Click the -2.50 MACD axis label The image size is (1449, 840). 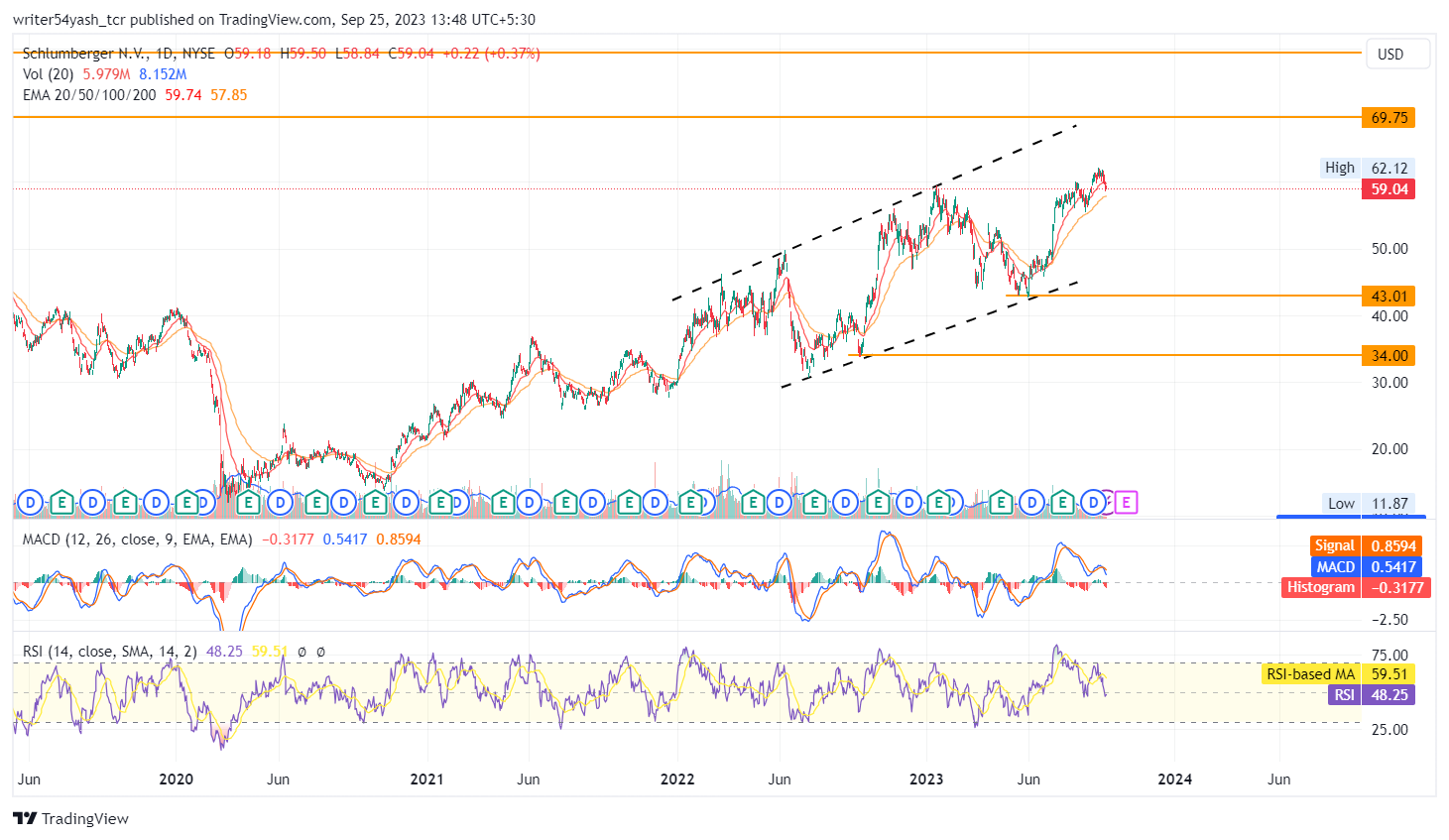[1389, 619]
